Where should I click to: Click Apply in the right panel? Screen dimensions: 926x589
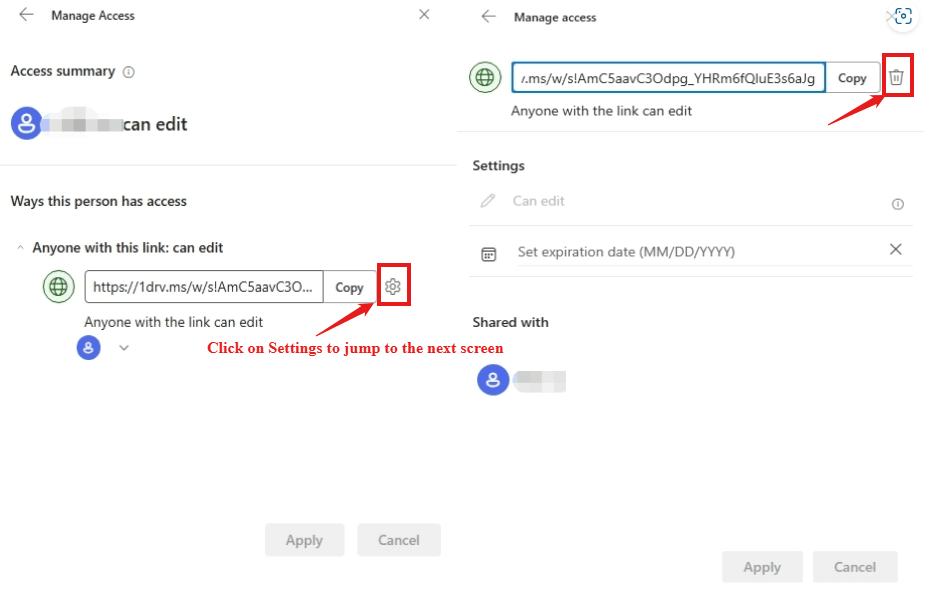762,567
